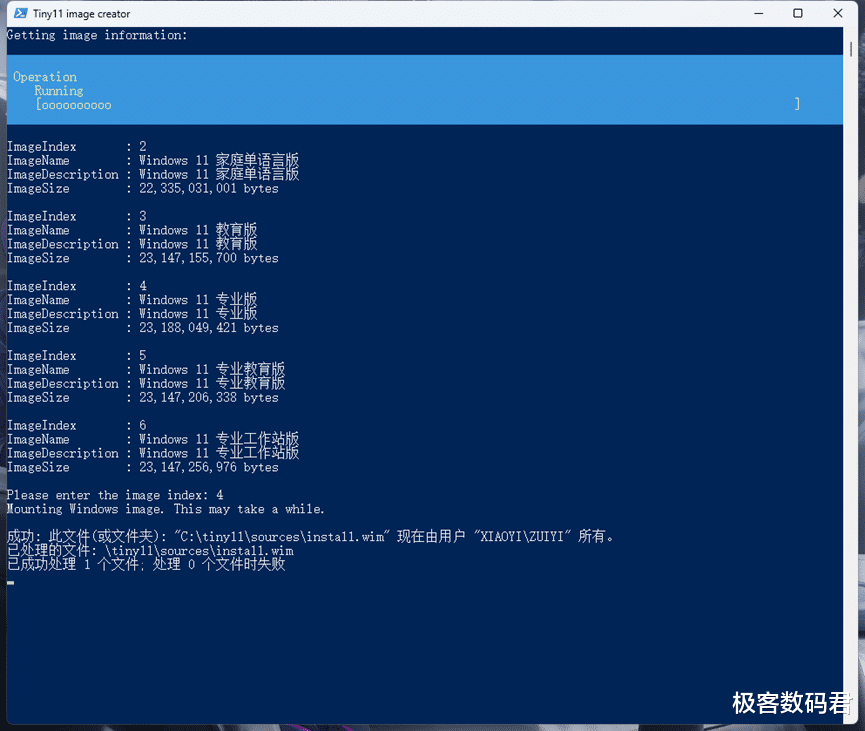Click the vertical scrollbar thumb
The image size is (865, 731).
[851, 49]
